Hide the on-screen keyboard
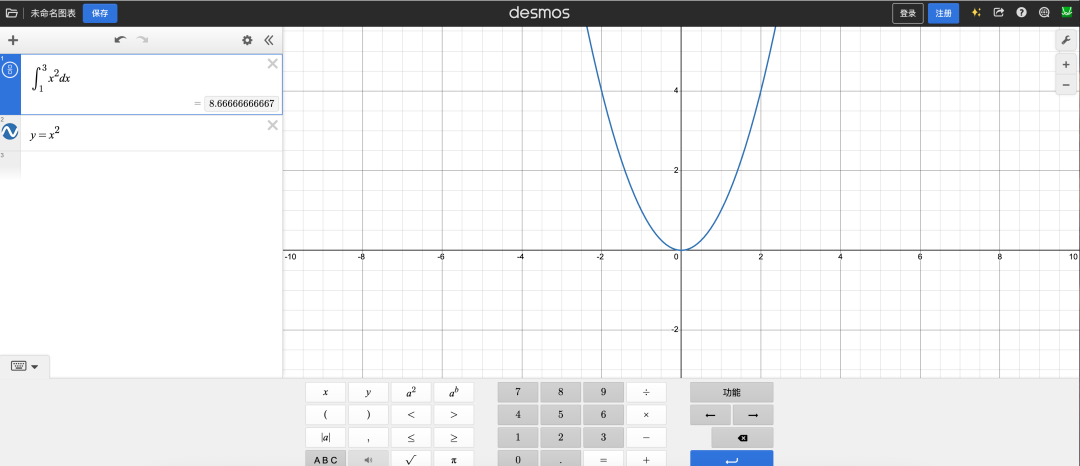1080x466 pixels. pos(25,366)
